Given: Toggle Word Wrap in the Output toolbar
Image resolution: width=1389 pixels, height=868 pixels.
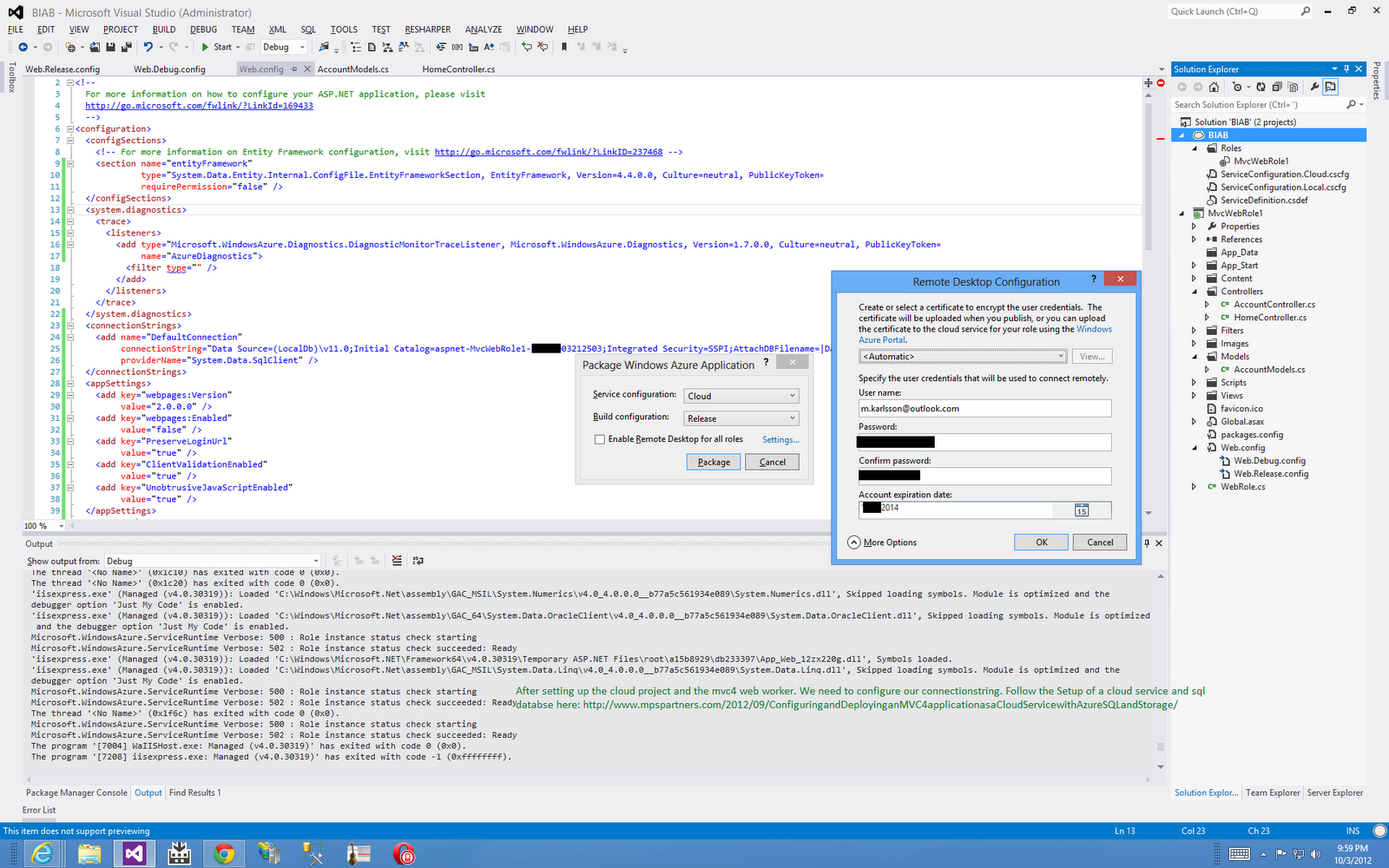Looking at the screenshot, I should [x=418, y=561].
